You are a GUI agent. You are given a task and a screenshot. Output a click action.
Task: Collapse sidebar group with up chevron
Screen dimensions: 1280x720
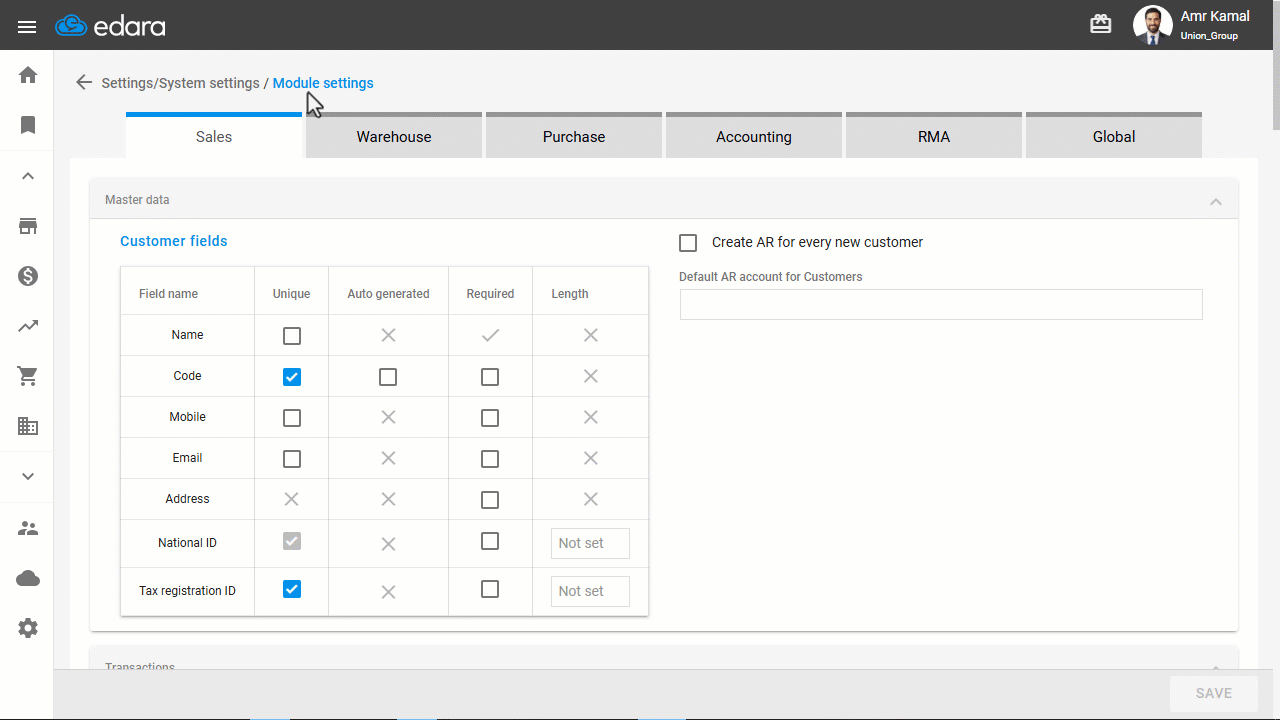coord(28,176)
